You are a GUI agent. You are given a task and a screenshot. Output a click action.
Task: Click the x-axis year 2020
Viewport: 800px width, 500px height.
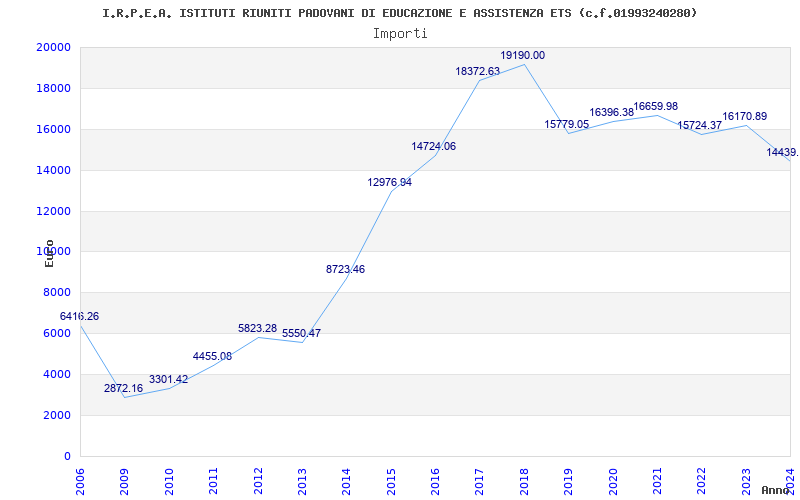pyautogui.click(x=613, y=481)
